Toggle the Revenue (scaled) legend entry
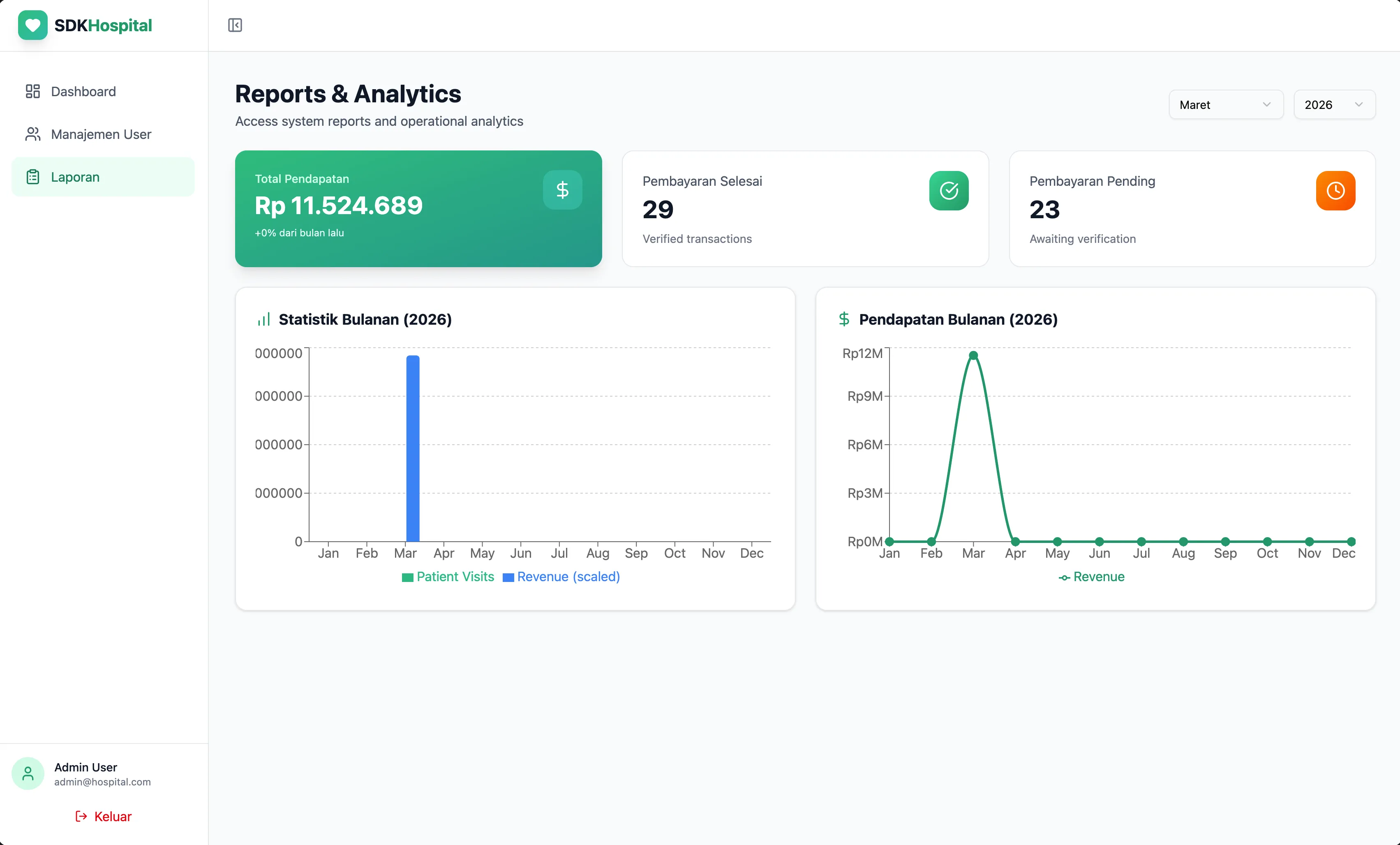Image resolution: width=1400 pixels, height=845 pixels. (561, 577)
